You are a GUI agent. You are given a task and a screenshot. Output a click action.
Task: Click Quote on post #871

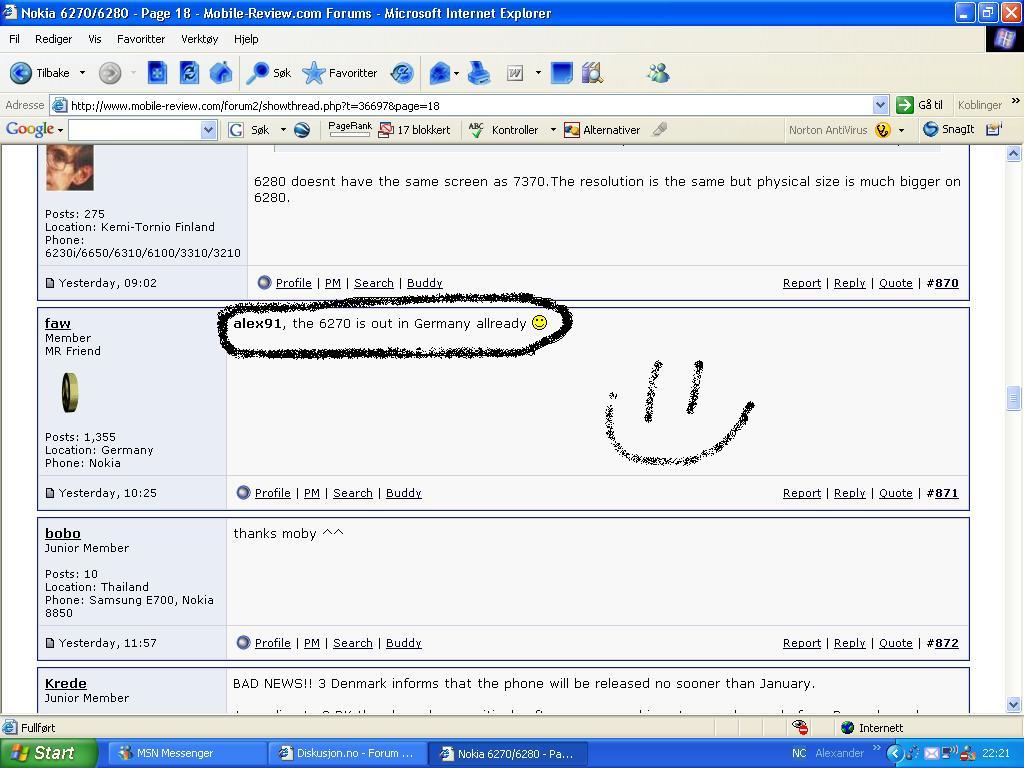(x=895, y=493)
